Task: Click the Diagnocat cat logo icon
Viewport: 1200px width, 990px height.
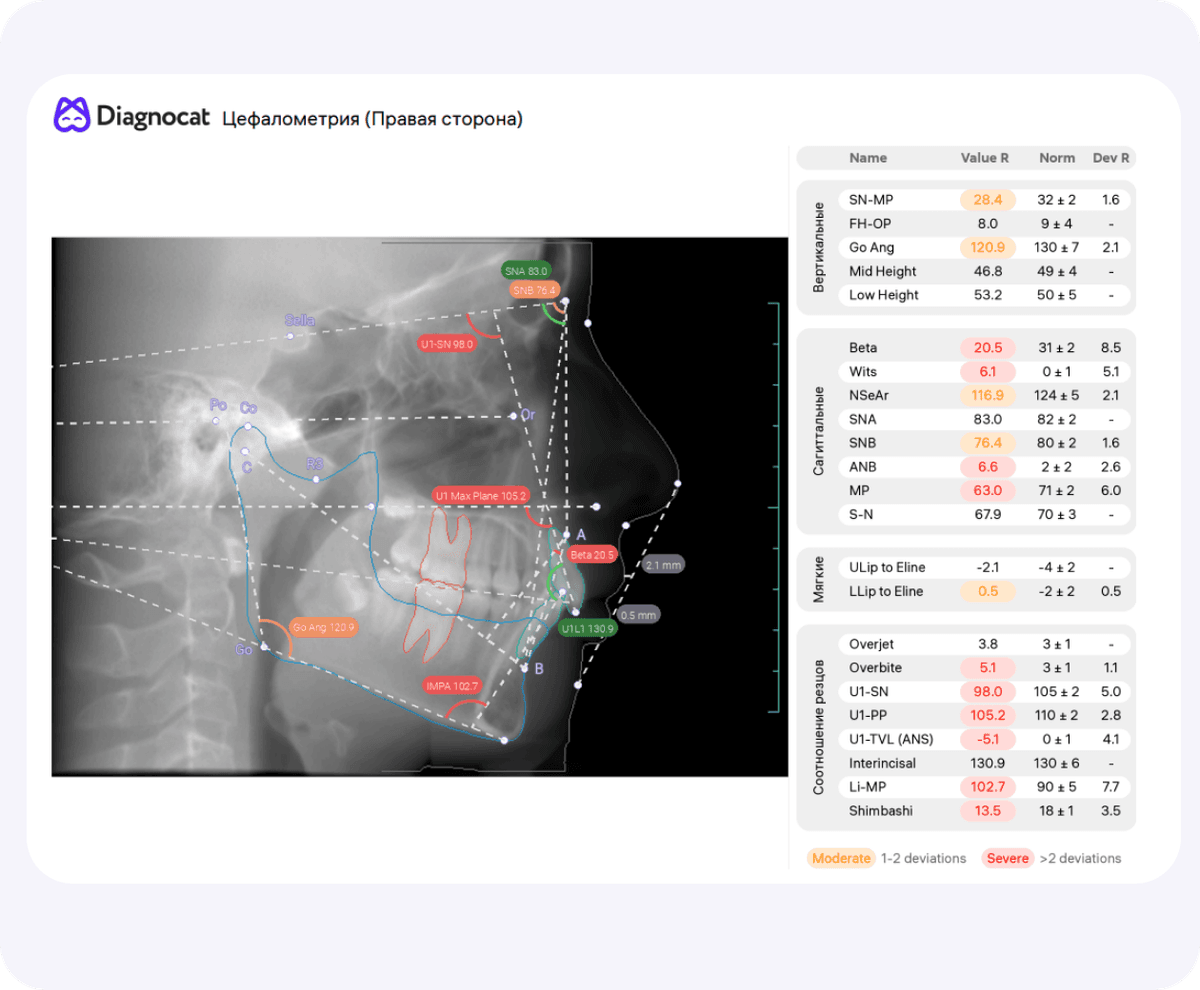Action: pyautogui.click(x=72, y=114)
